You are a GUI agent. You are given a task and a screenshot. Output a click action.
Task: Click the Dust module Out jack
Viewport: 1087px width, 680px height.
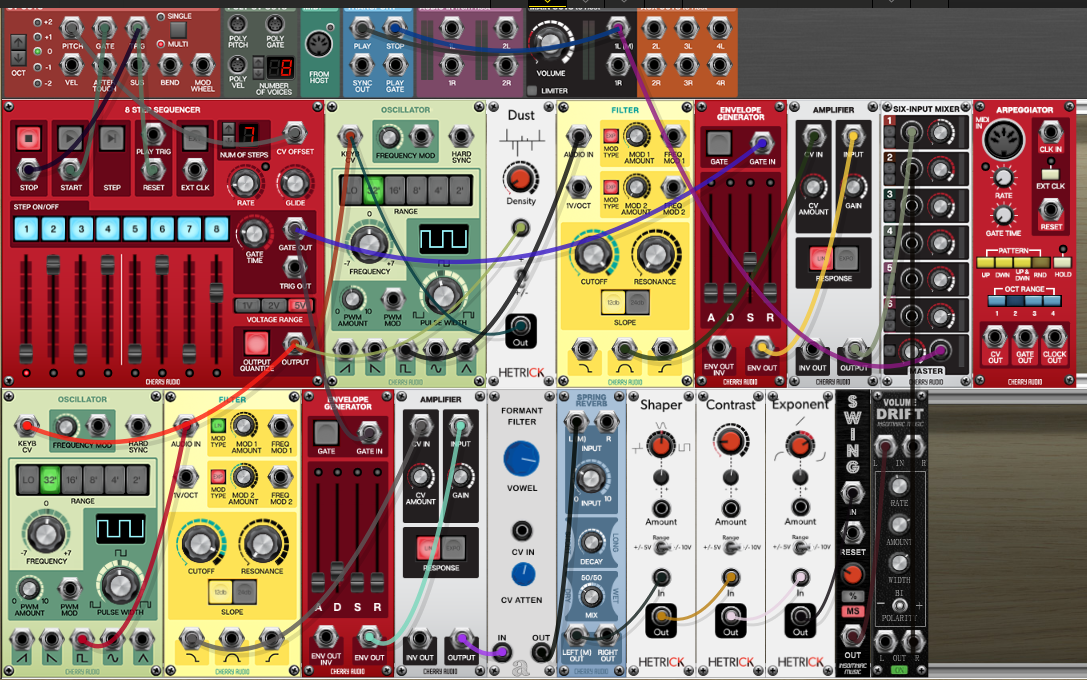pos(521,326)
